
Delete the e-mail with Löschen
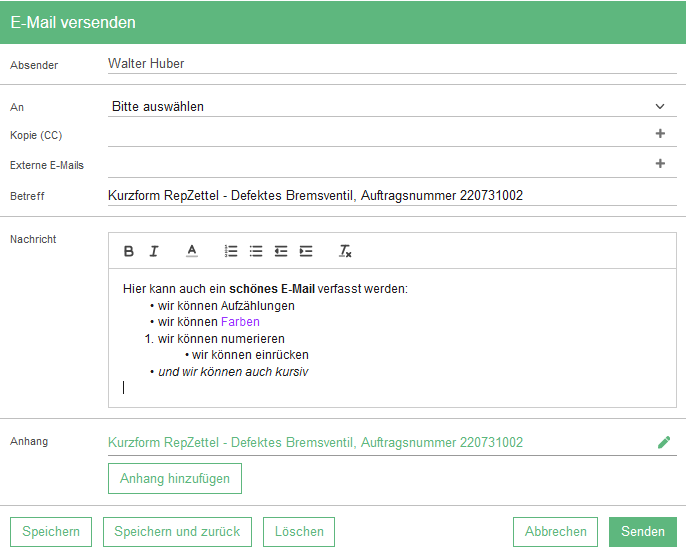coord(299,532)
